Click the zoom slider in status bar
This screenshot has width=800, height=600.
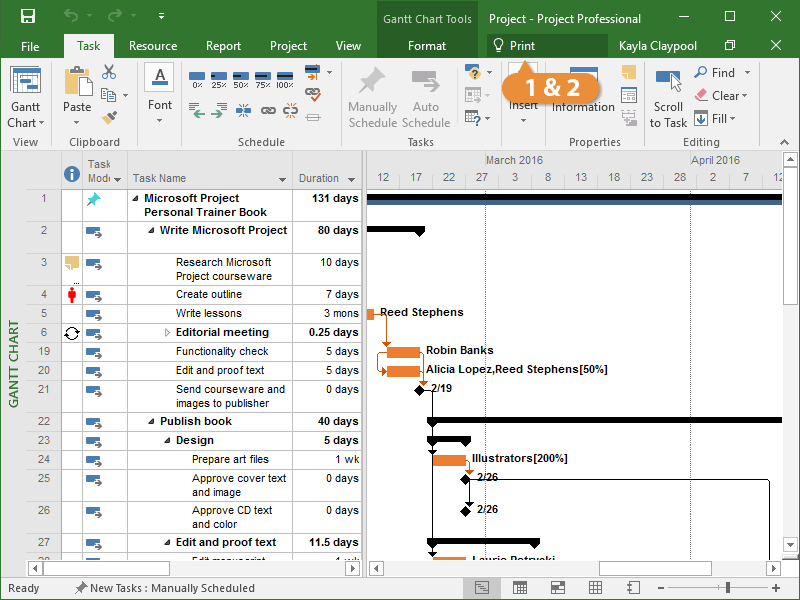click(x=728, y=588)
